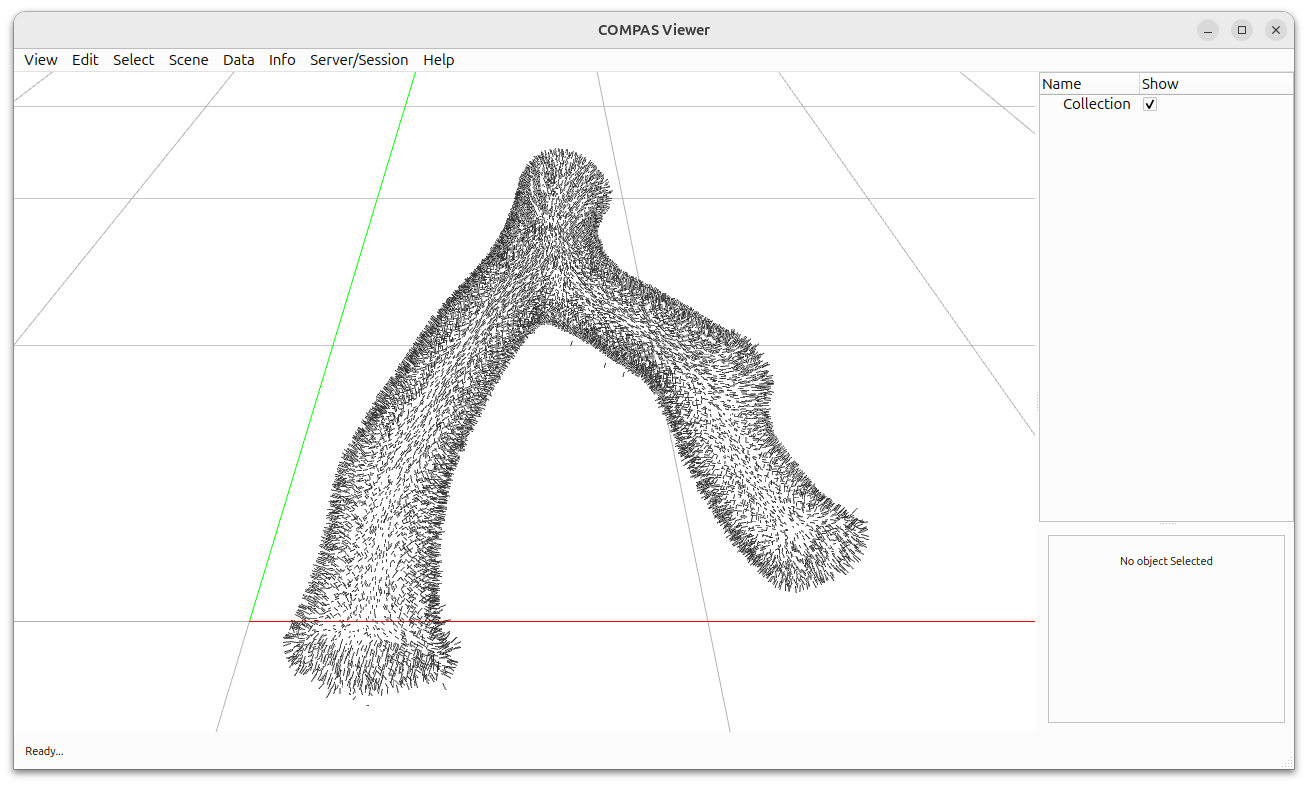Open the Edit menu

pos(85,60)
